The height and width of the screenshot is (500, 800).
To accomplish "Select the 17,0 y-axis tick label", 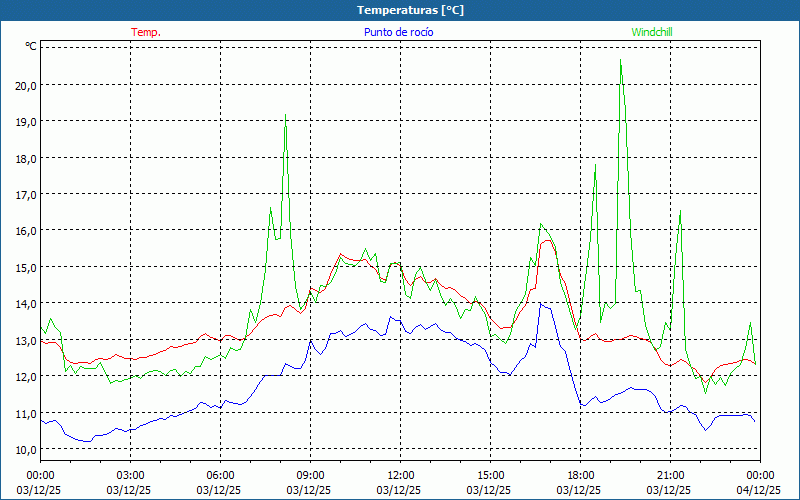I will pos(26,194).
